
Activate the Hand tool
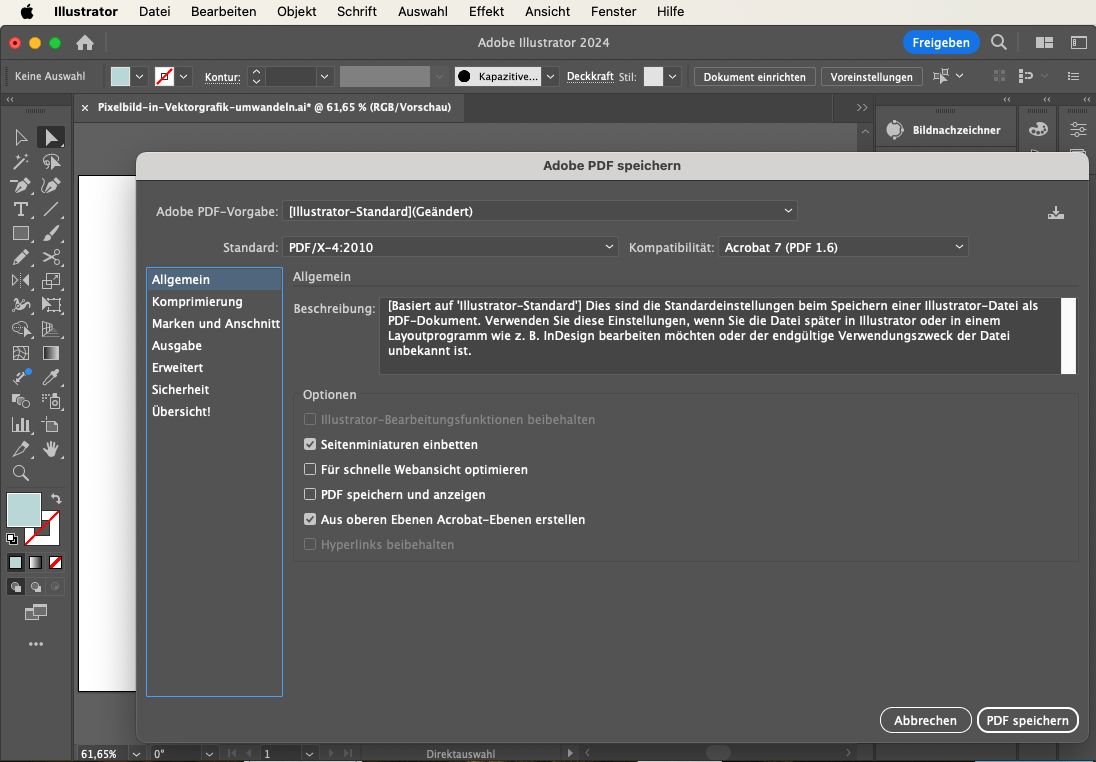click(52, 449)
